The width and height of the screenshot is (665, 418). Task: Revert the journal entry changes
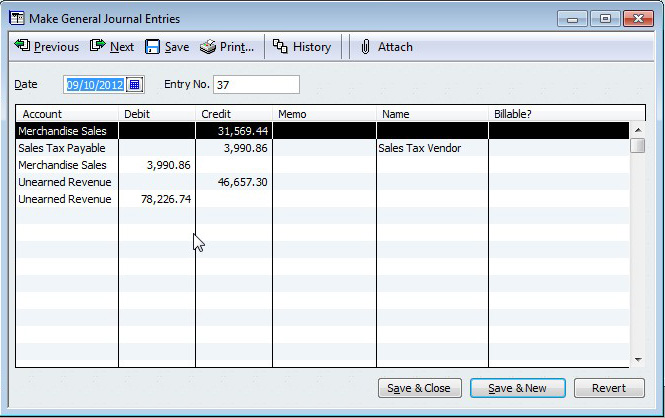click(608, 388)
